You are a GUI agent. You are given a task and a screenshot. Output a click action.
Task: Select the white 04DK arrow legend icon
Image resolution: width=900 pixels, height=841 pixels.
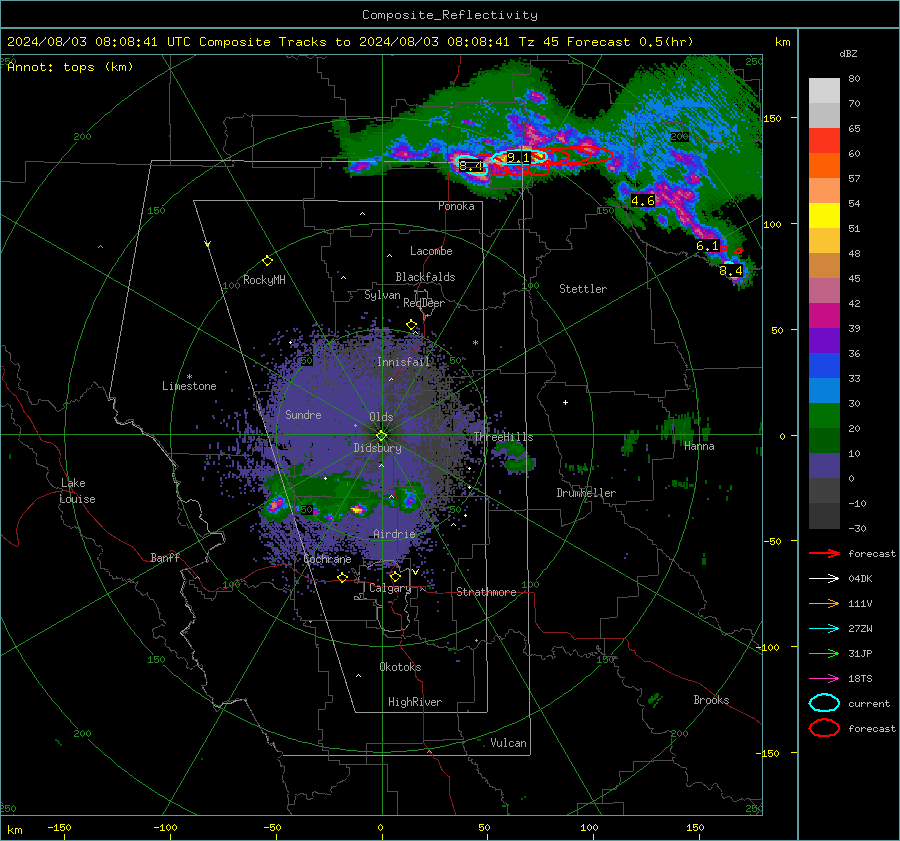click(824, 578)
